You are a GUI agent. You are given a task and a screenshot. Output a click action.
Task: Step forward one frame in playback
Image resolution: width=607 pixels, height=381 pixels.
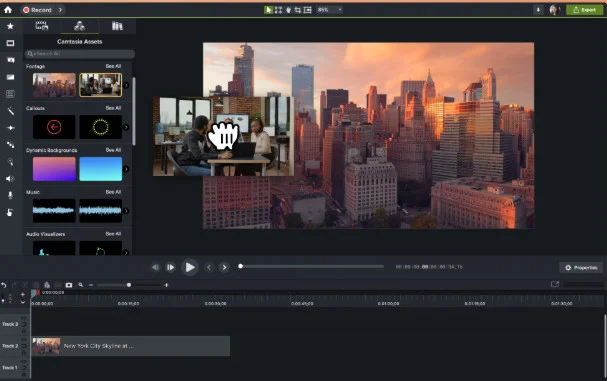click(x=170, y=267)
